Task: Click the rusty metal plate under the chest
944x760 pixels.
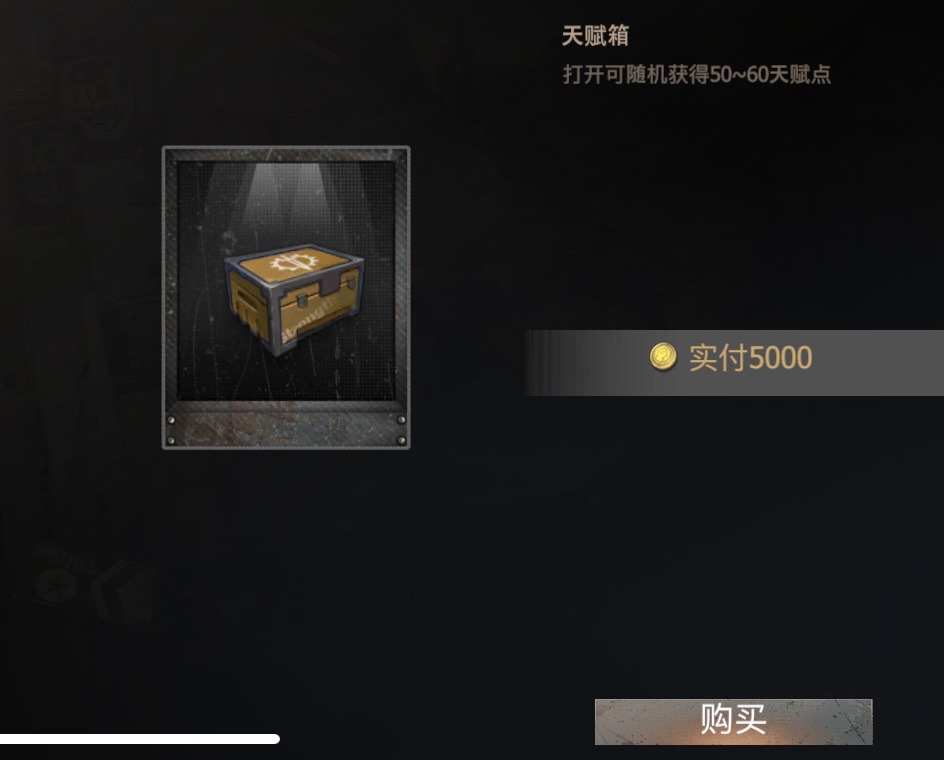Action: click(x=286, y=430)
